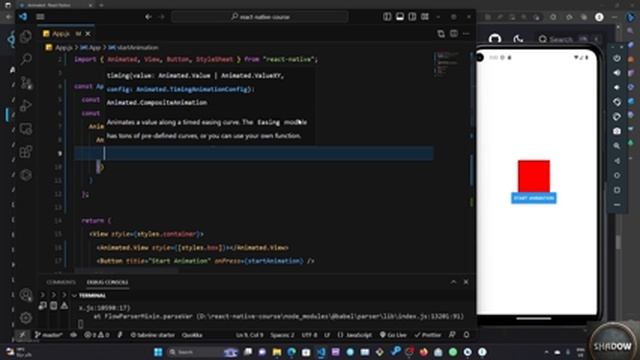Tap START ANIMATION button in emulator

pyautogui.click(x=533, y=198)
